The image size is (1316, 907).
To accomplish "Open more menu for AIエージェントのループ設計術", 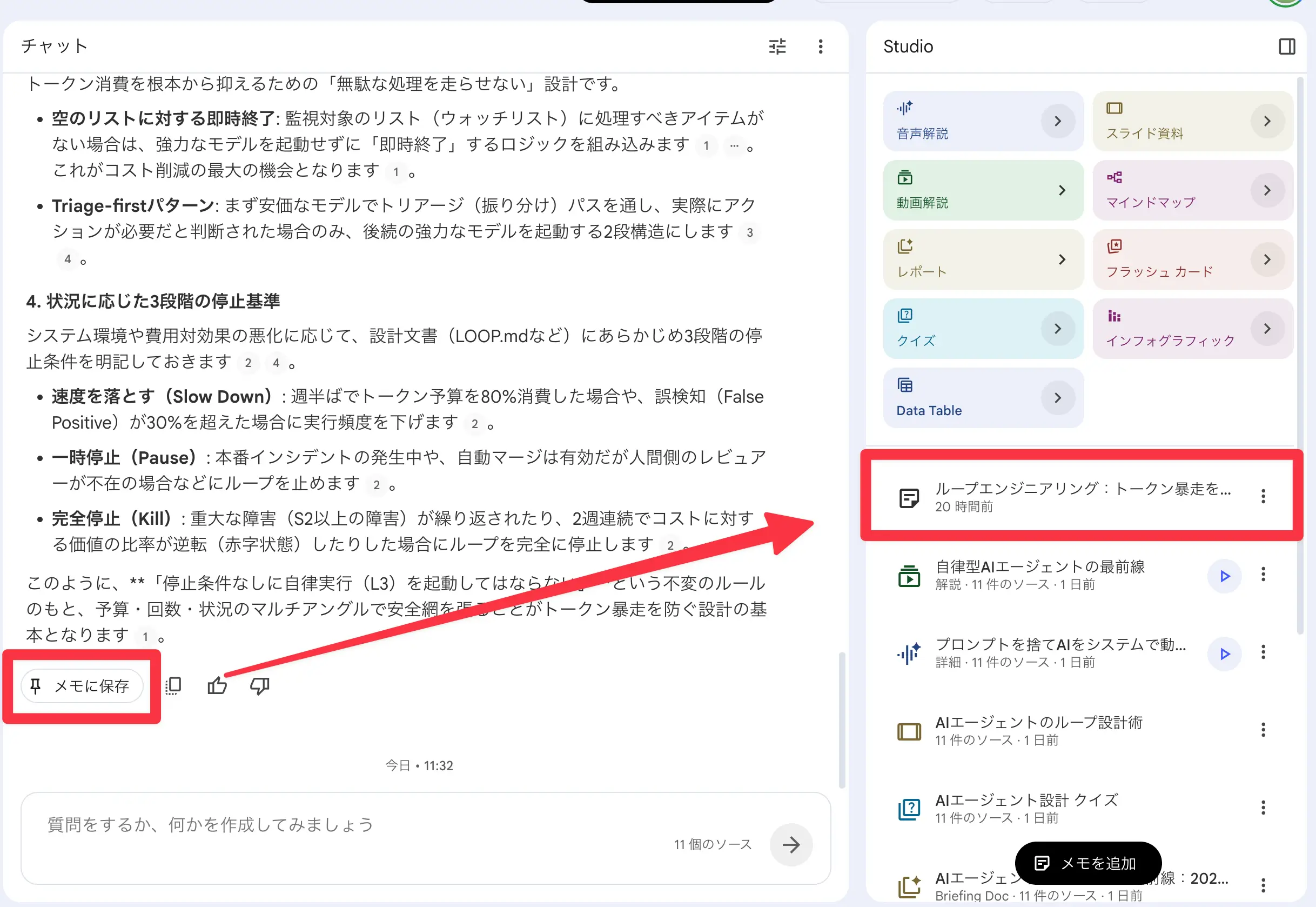I will pos(1263,730).
